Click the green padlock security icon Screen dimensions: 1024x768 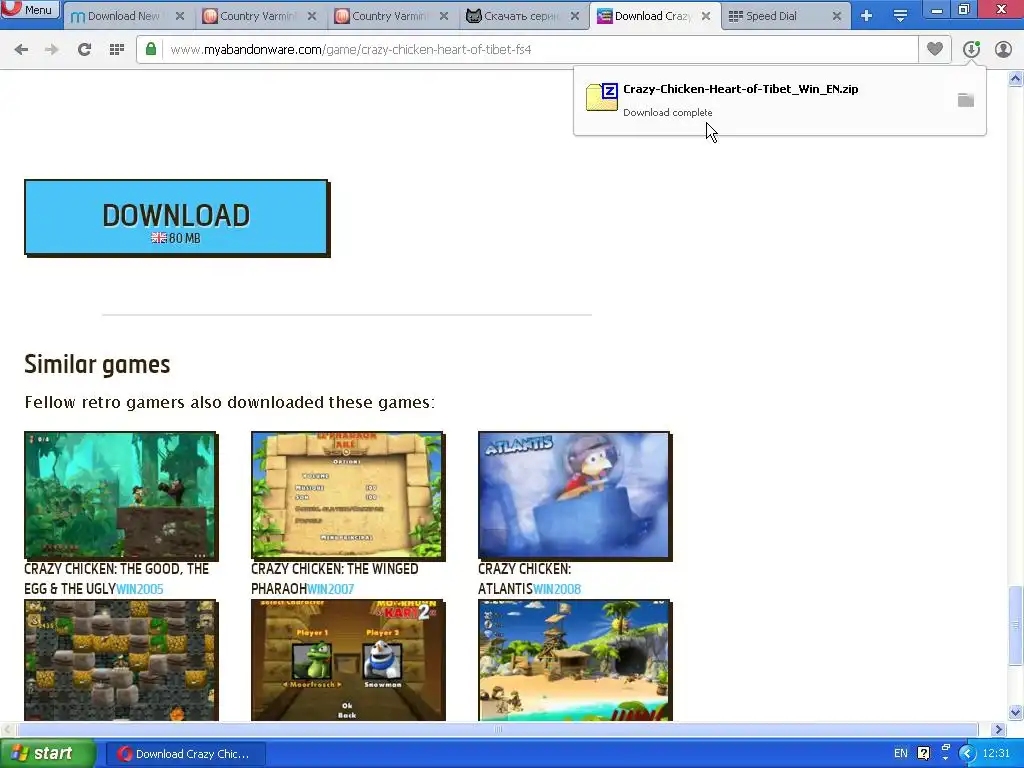click(x=151, y=49)
